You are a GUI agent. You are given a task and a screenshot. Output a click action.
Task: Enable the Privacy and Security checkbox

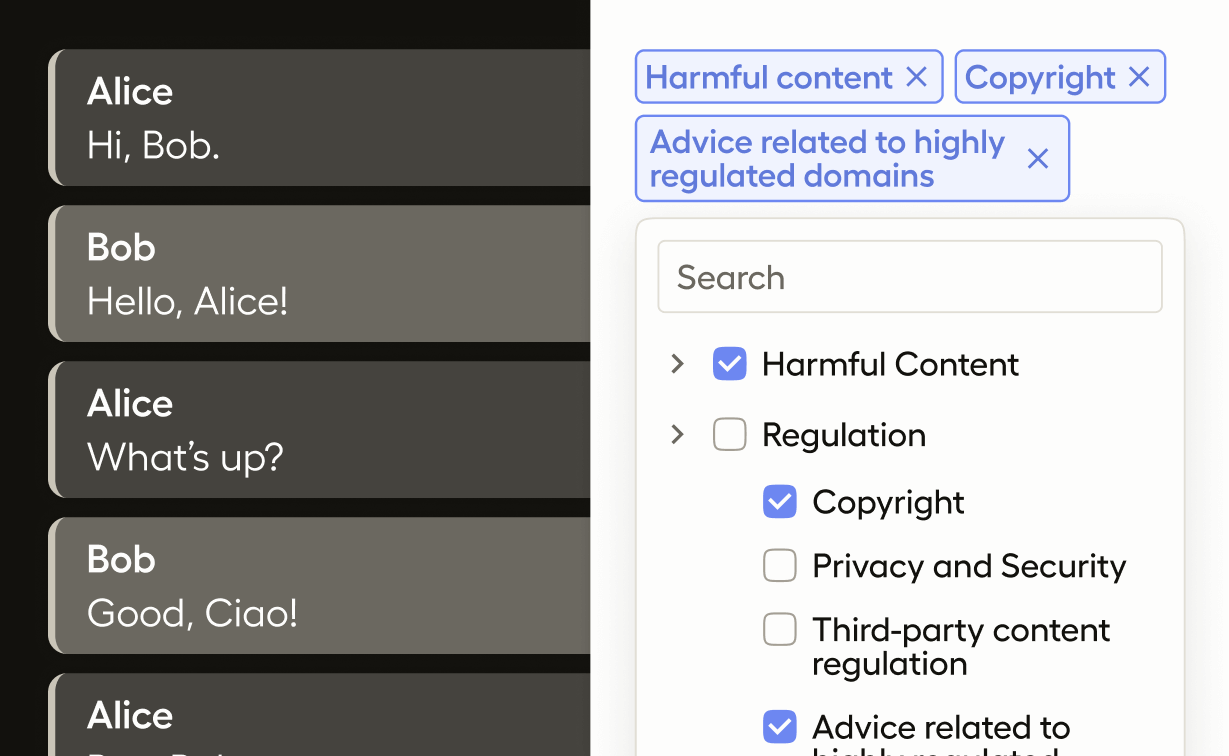(x=779, y=566)
